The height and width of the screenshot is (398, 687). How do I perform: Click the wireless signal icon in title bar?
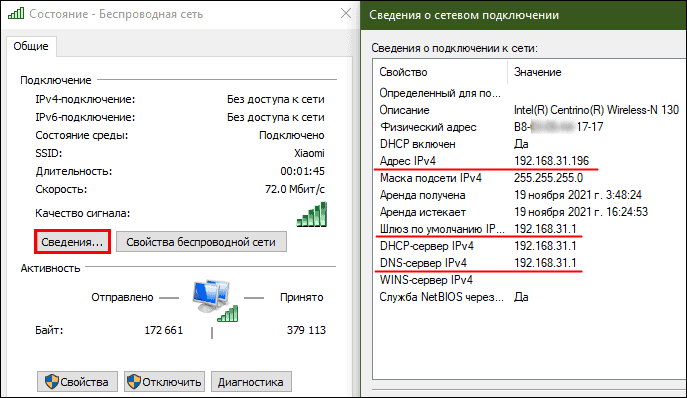[16, 14]
